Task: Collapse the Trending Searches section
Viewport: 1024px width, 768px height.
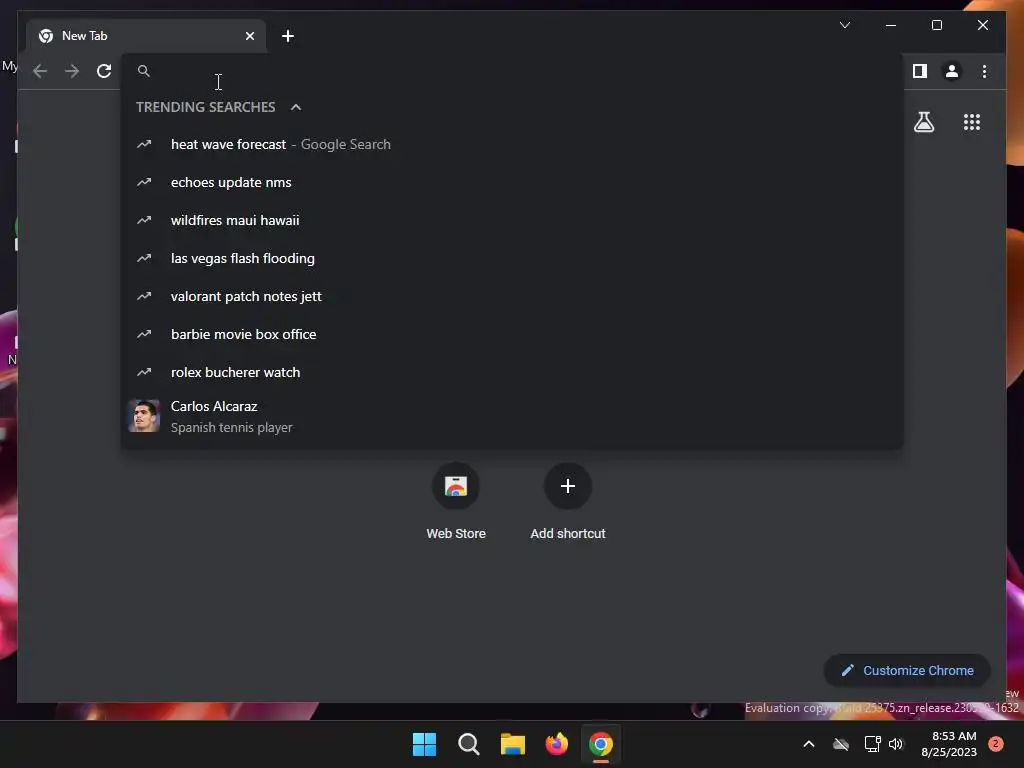Action: coord(296,107)
